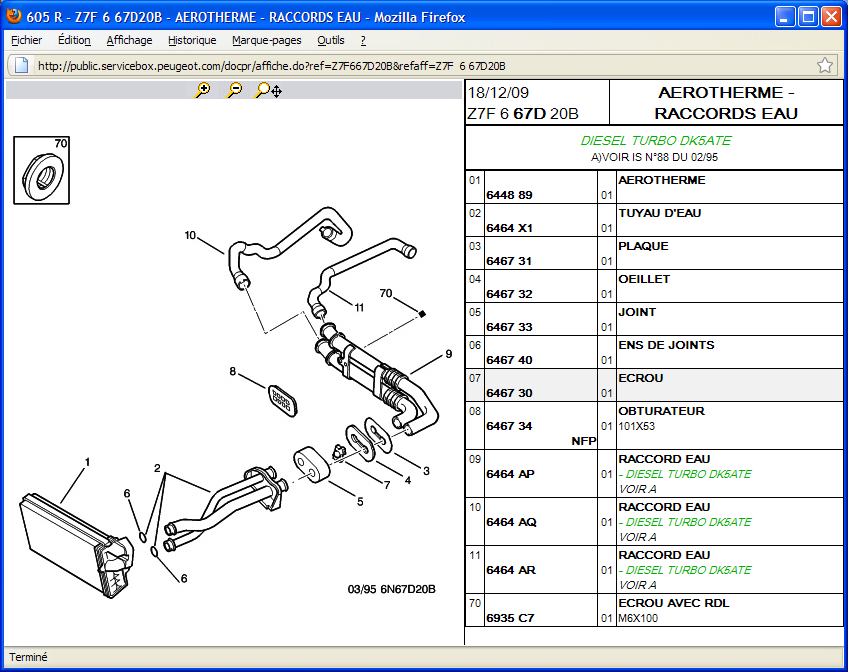Click callout number 9 in the diagram
The image size is (848, 672).
(449, 354)
